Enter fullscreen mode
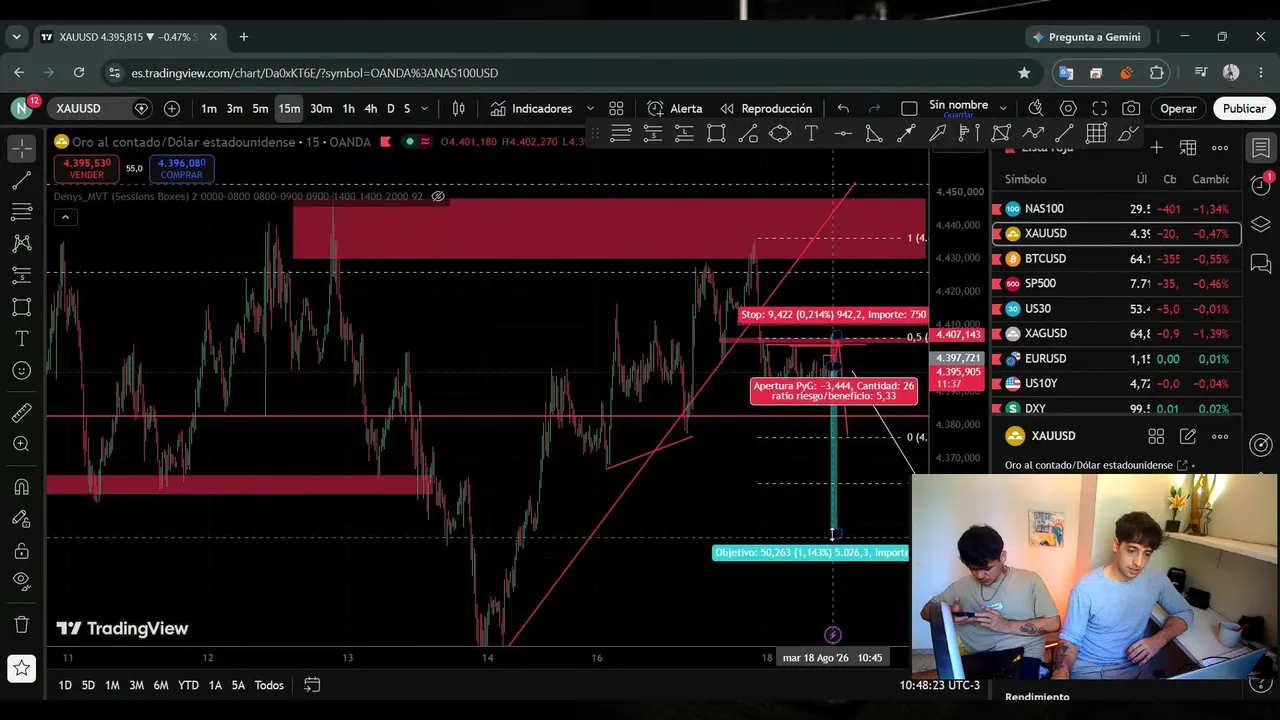 1100,108
